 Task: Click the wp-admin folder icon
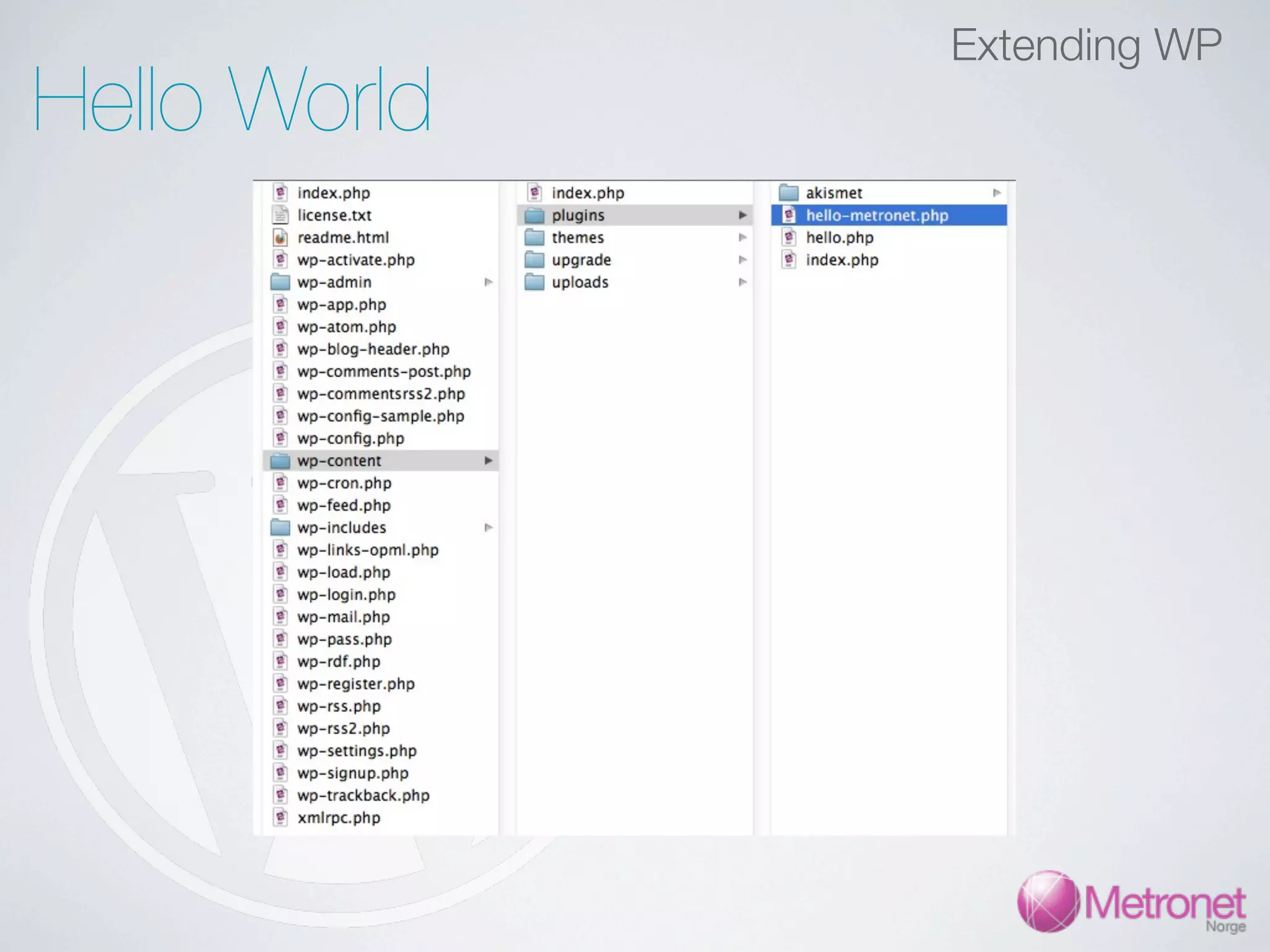pos(280,282)
